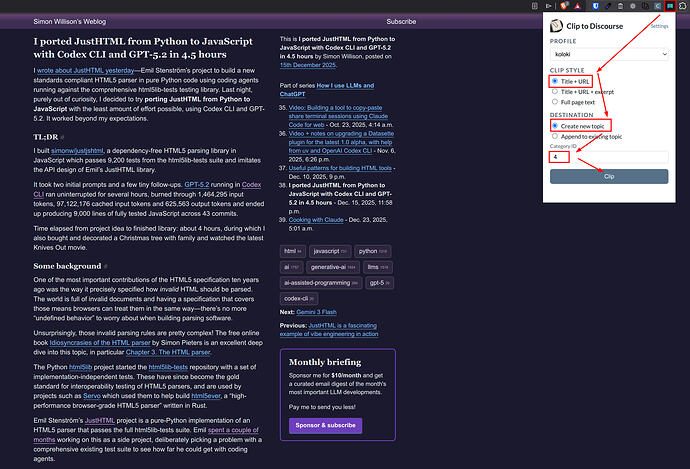Go to Next post Gemini 3 Flash
The width and height of the screenshot is (690, 469).
tap(316, 312)
